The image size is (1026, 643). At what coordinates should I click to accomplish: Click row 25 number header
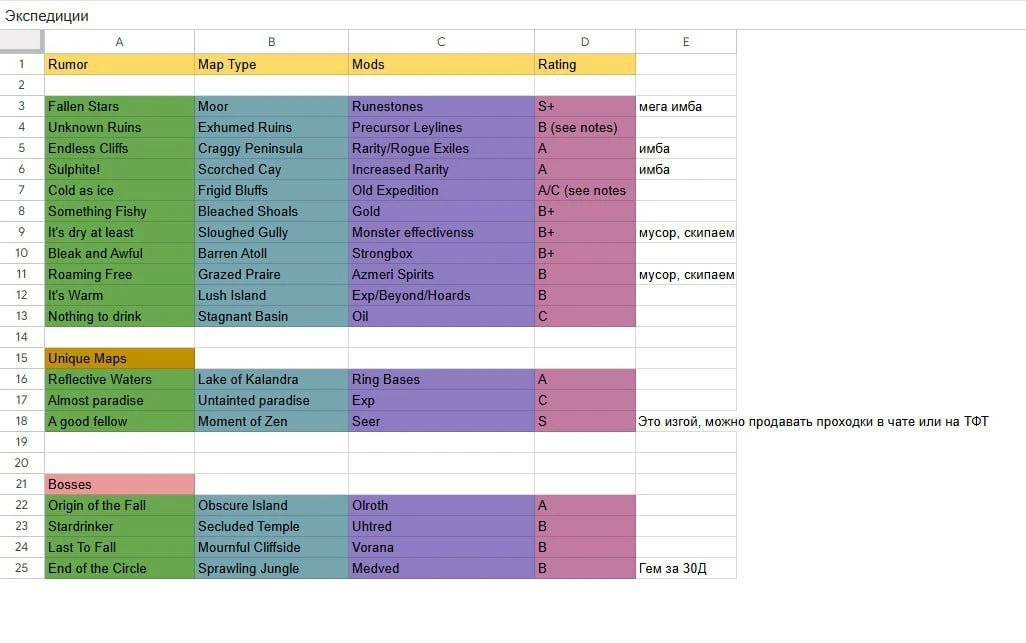pos(22,568)
